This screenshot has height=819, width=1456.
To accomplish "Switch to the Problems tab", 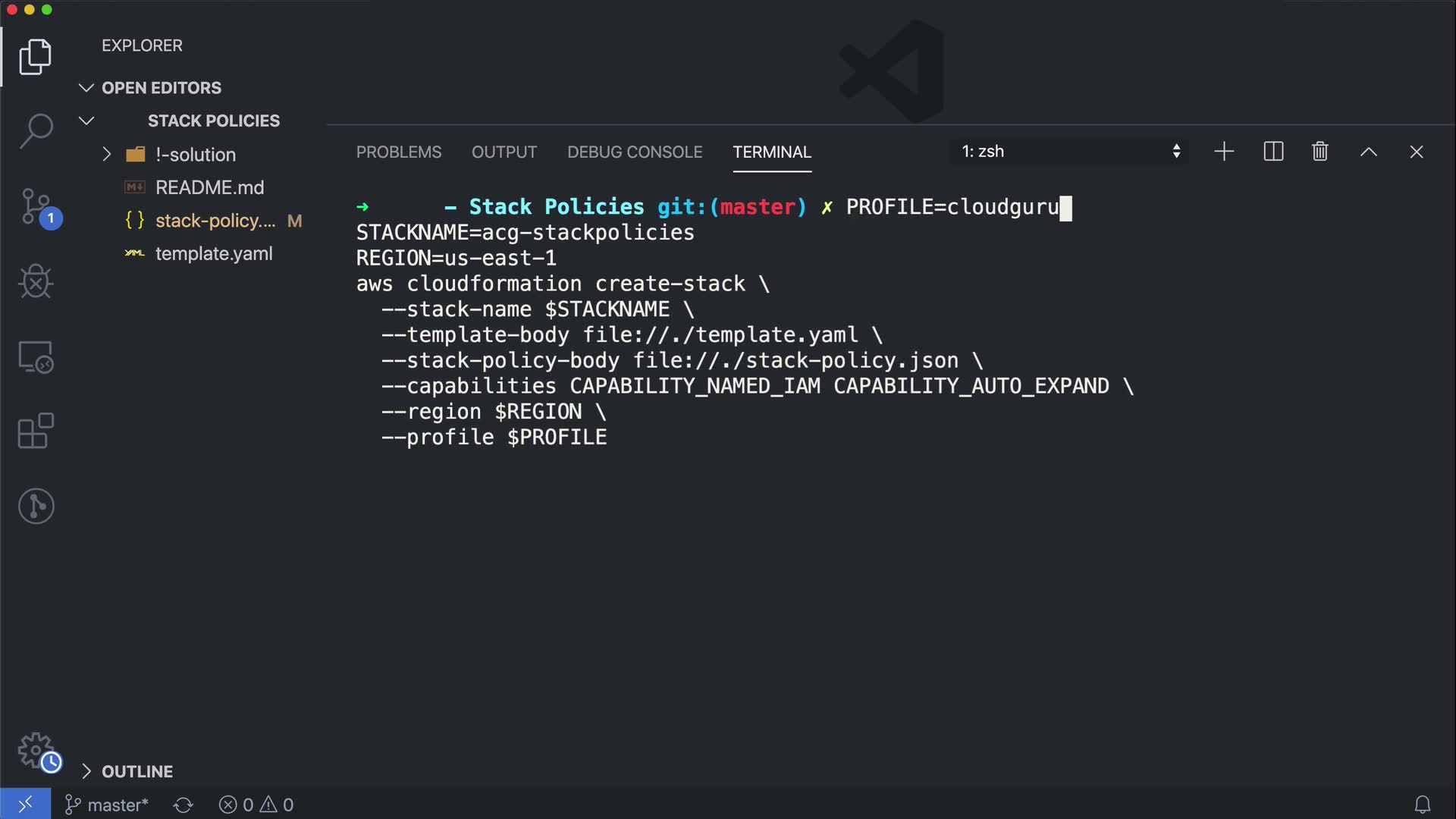I will [x=399, y=152].
